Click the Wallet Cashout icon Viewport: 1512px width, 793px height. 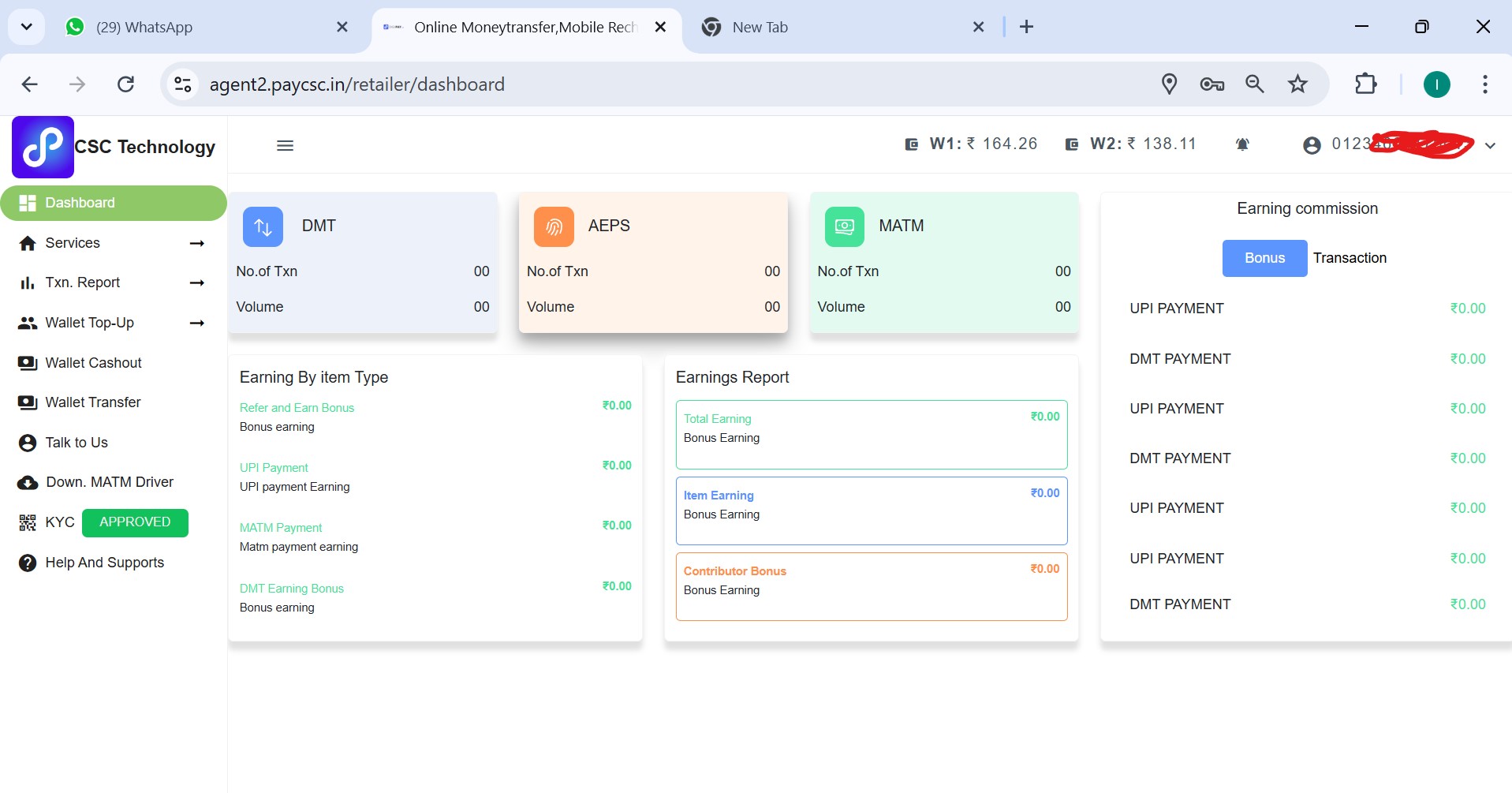click(x=28, y=363)
